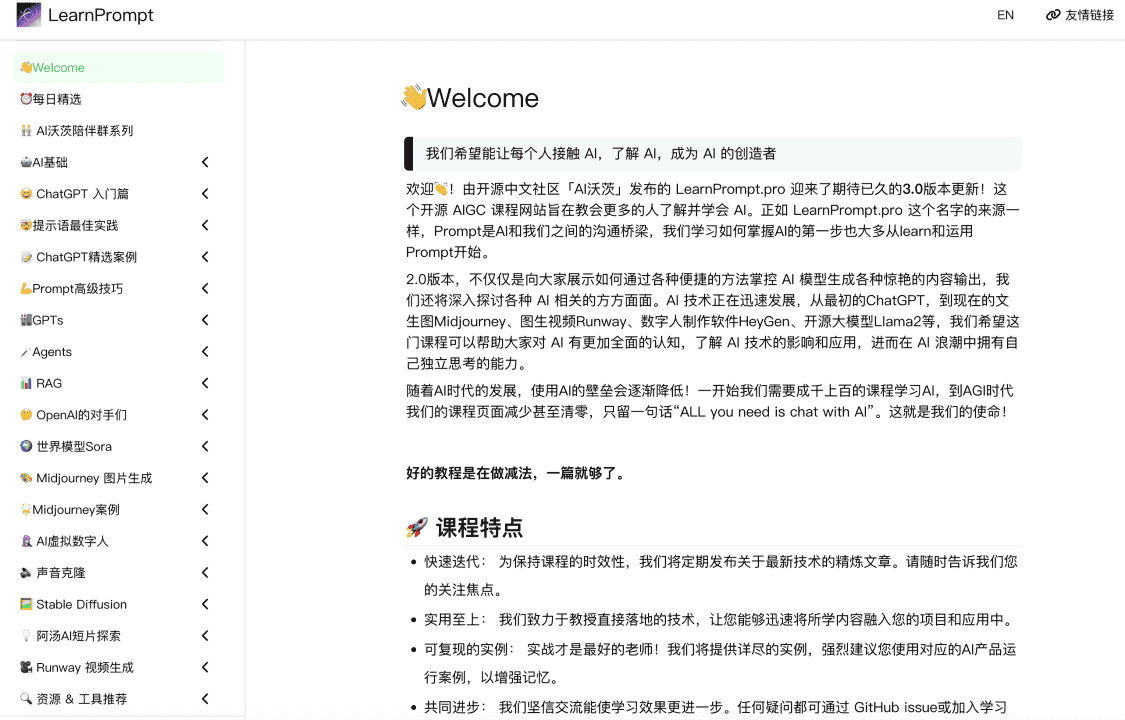Open the RAG chart icon entry
The width and height of the screenshot is (1125, 720).
[27, 383]
